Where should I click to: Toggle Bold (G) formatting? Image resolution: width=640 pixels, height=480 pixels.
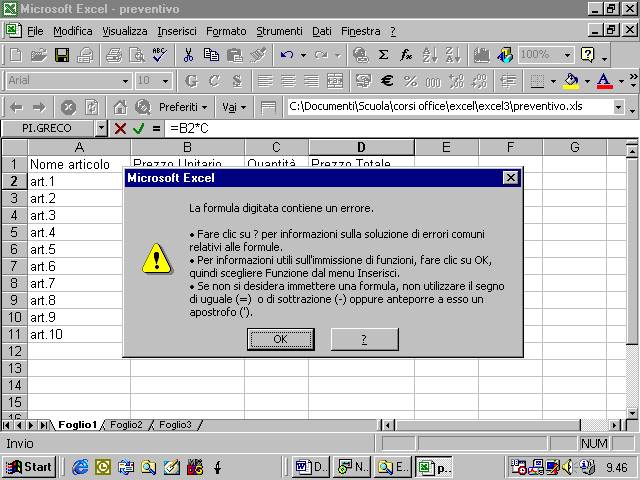191,81
